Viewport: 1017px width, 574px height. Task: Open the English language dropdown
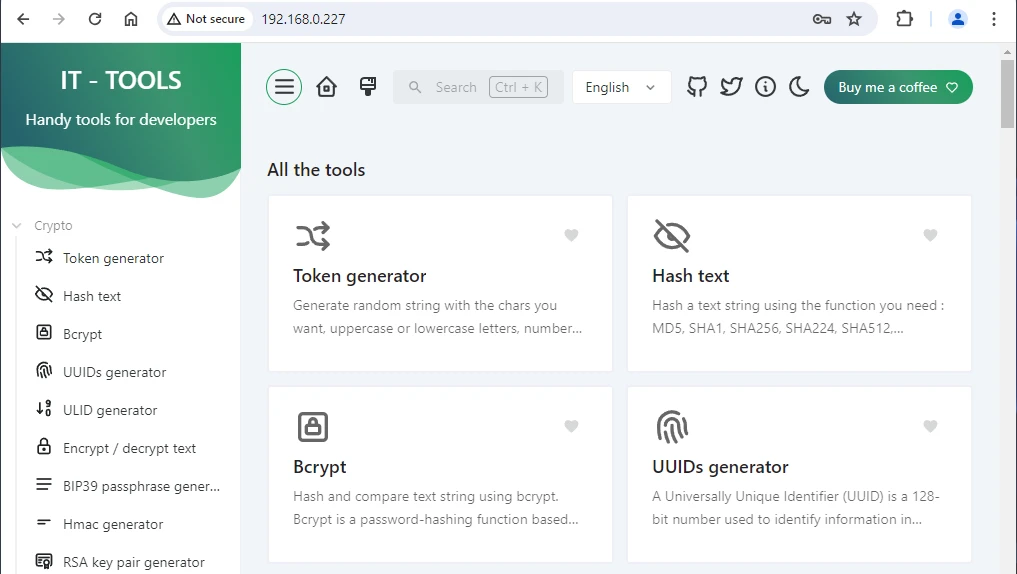tap(621, 87)
